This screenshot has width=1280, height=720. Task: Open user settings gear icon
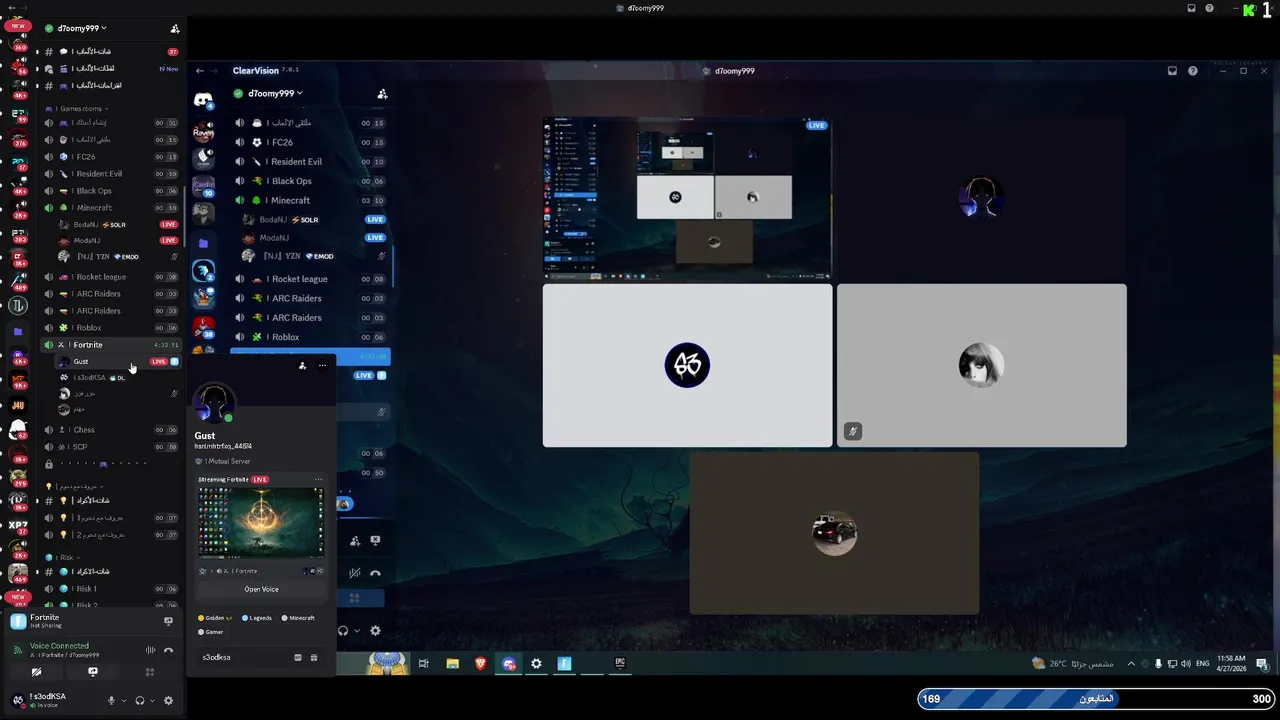pyautogui.click(x=168, y=701)
